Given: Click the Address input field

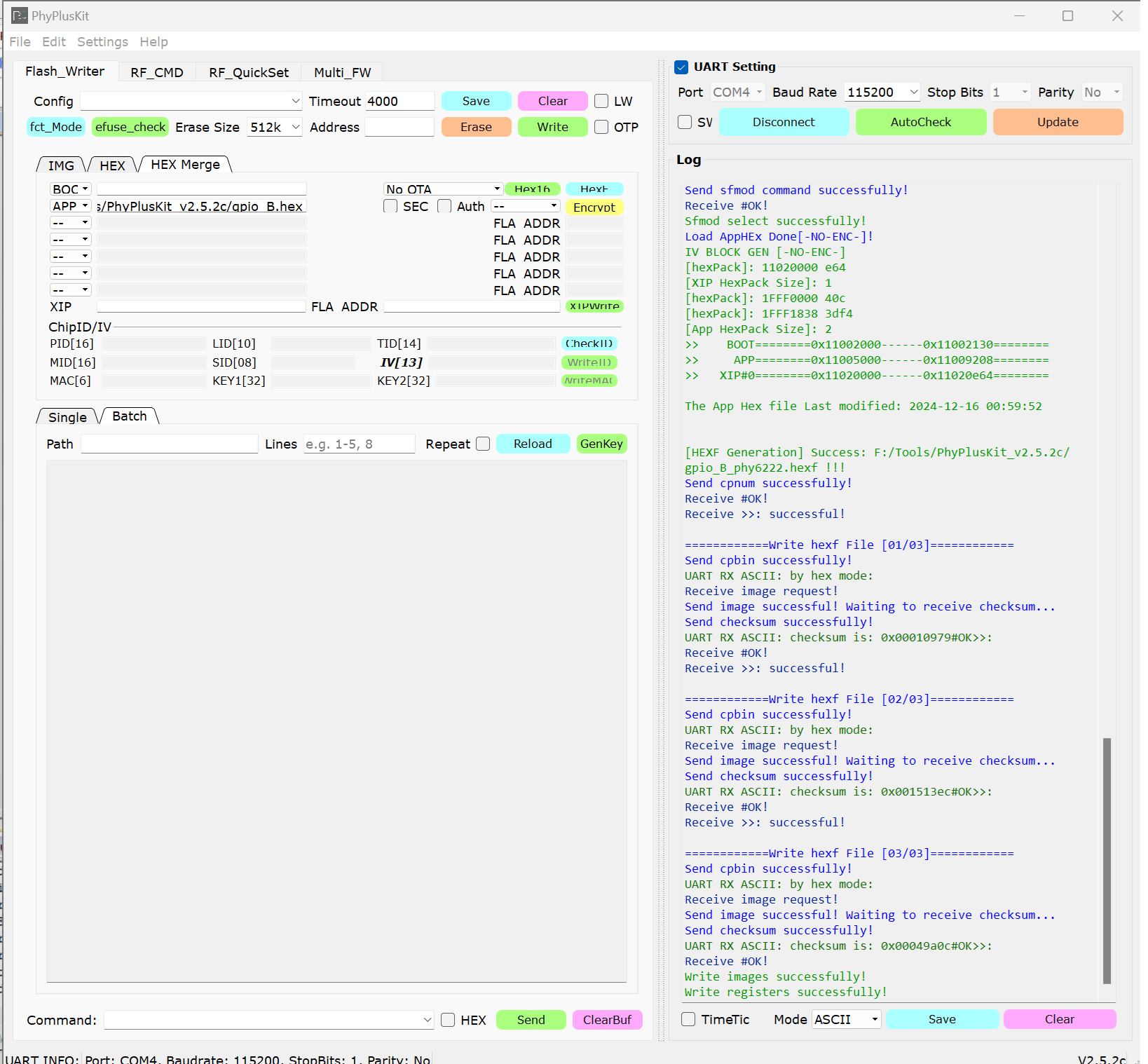Looking at the screenshot, I should [x=399, y=127].
